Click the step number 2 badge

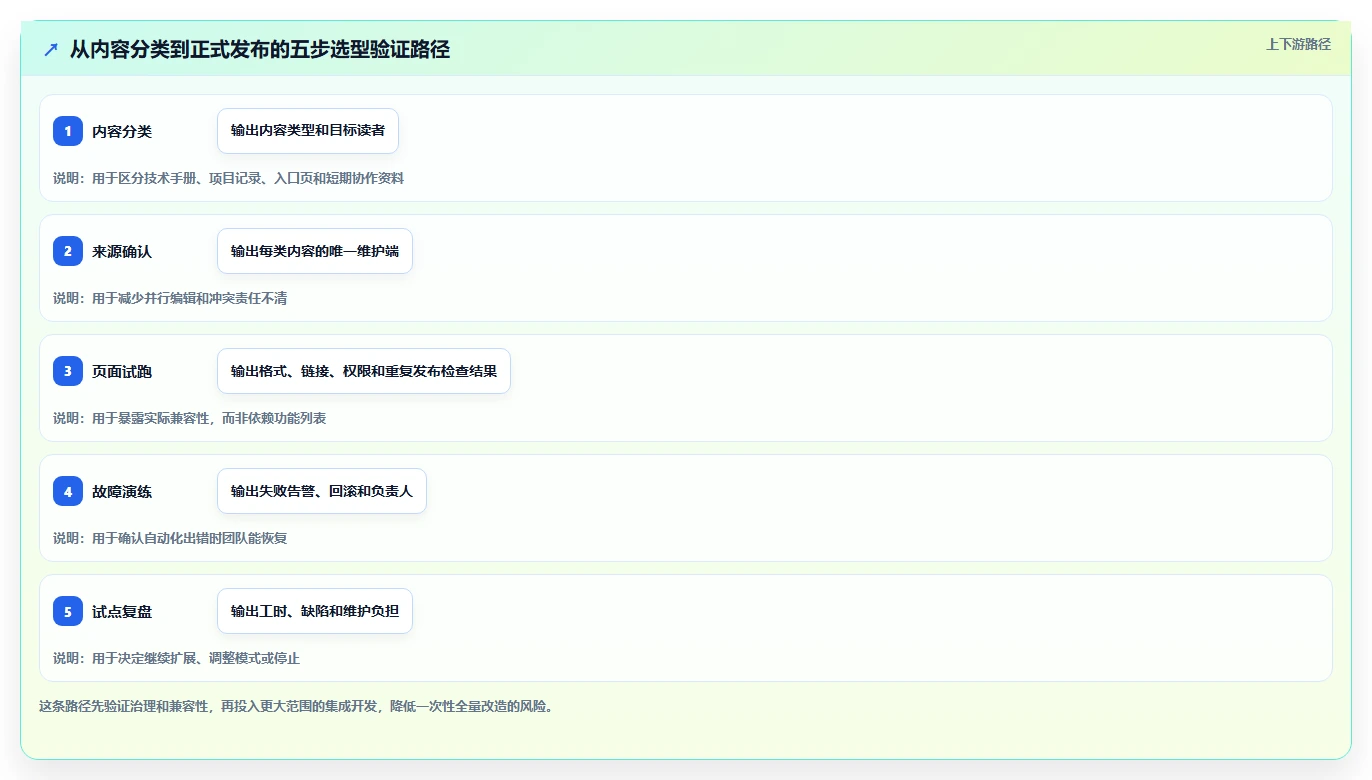coord(68,251)
